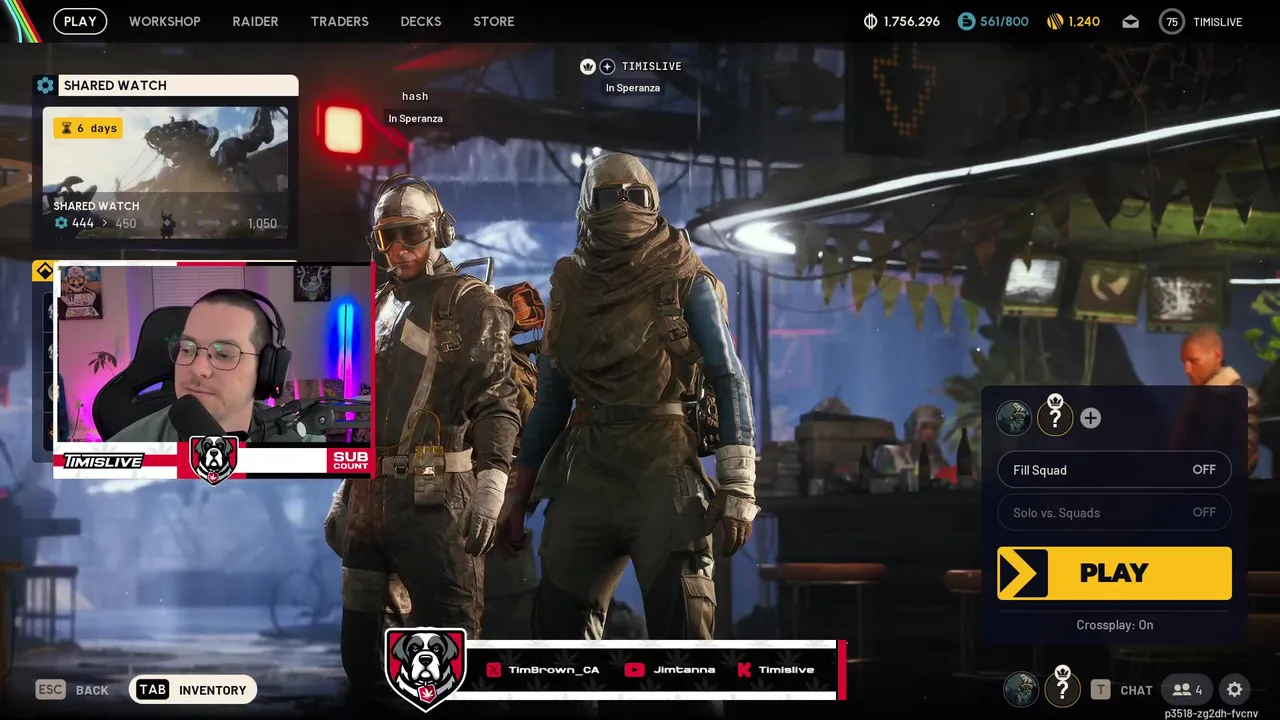Open INVENTORY with the TAB button
The height and width of the screenshot is (720, 1280).
[193, 690]
